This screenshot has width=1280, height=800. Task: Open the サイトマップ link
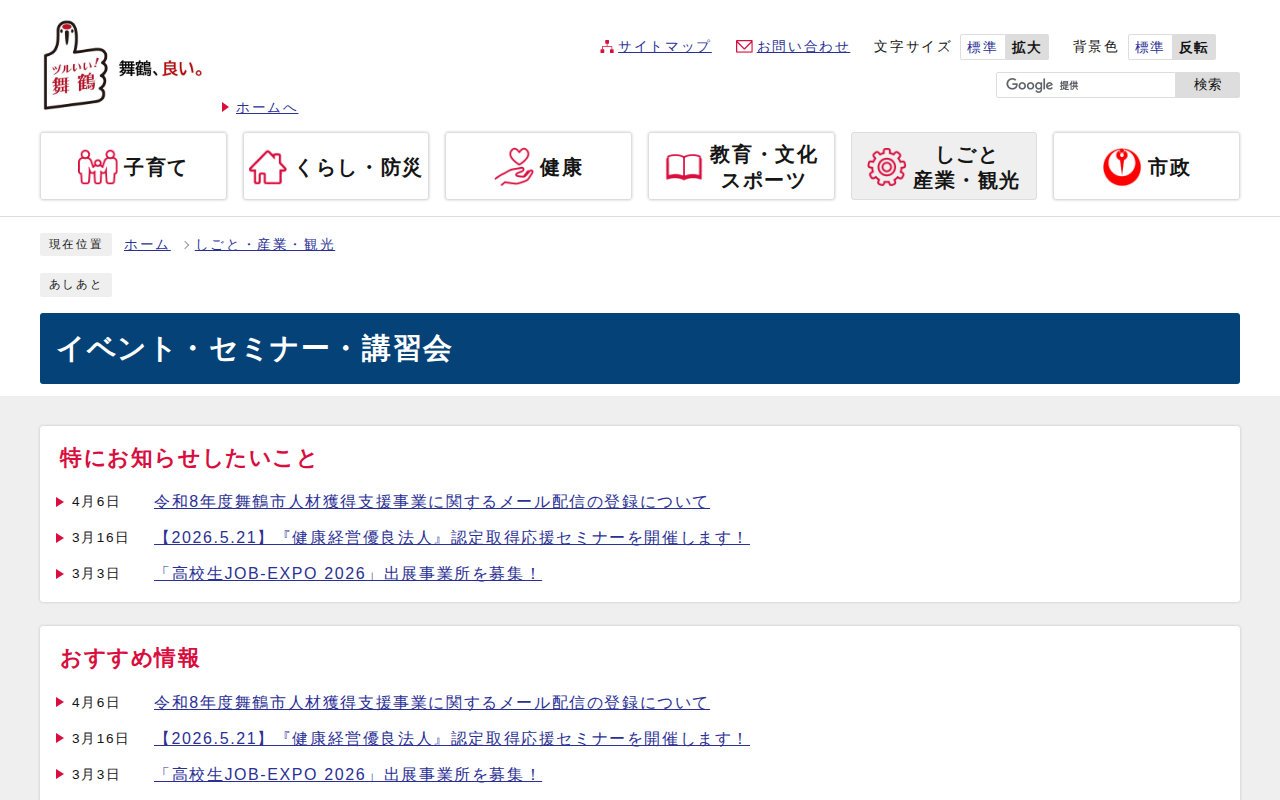click(x=664, y=47)
